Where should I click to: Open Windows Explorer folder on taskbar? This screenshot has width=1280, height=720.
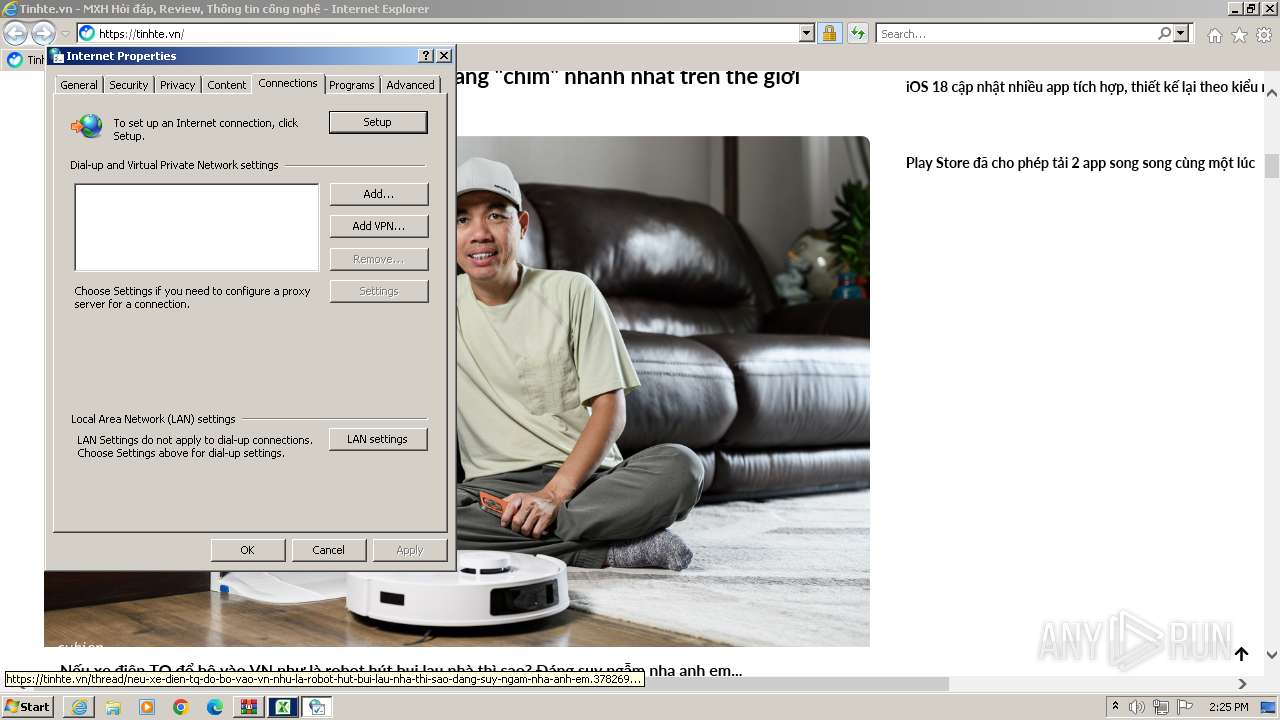coord(113,707)
